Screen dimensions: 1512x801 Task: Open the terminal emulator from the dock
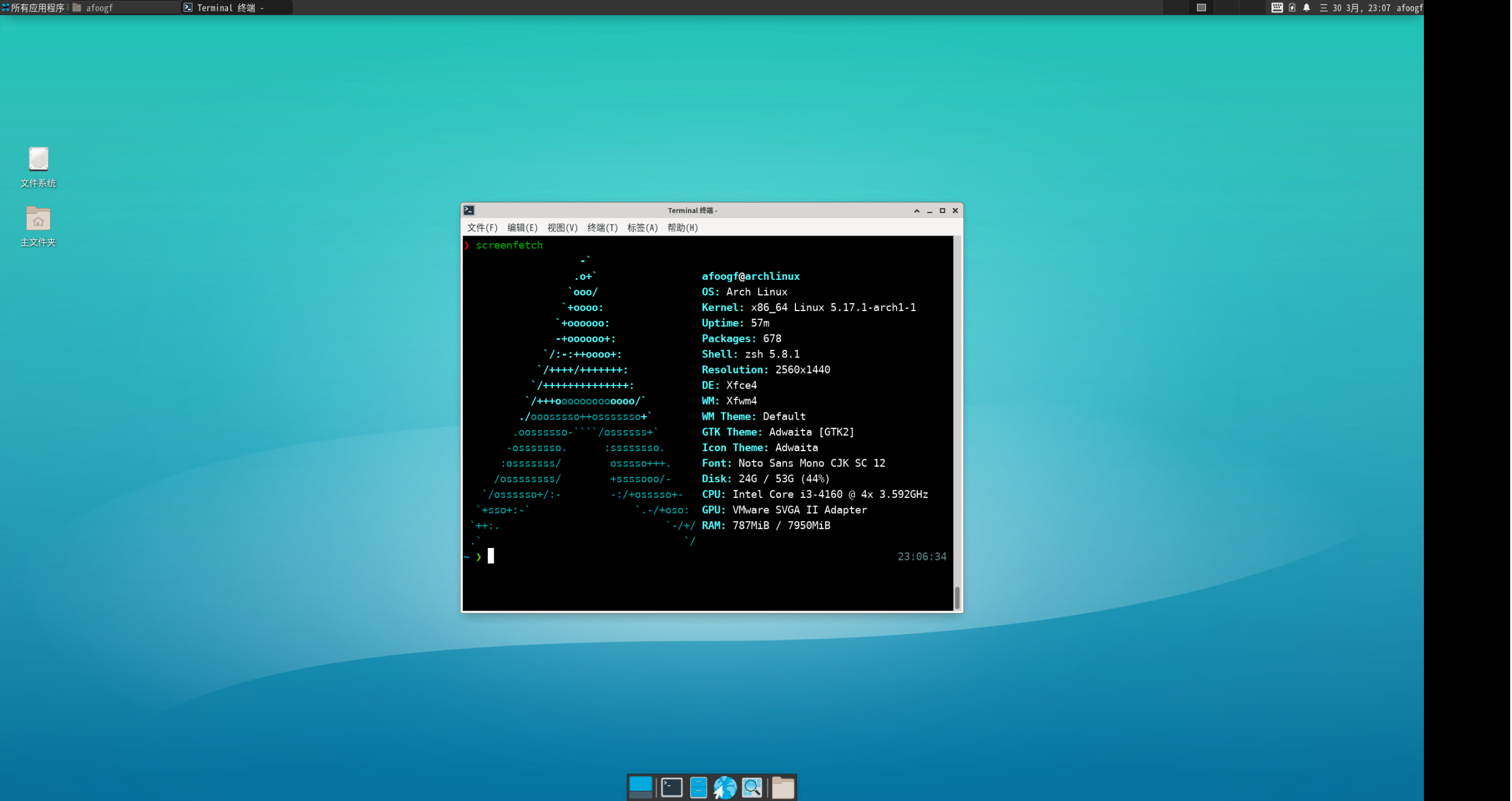tap(672, 787)
